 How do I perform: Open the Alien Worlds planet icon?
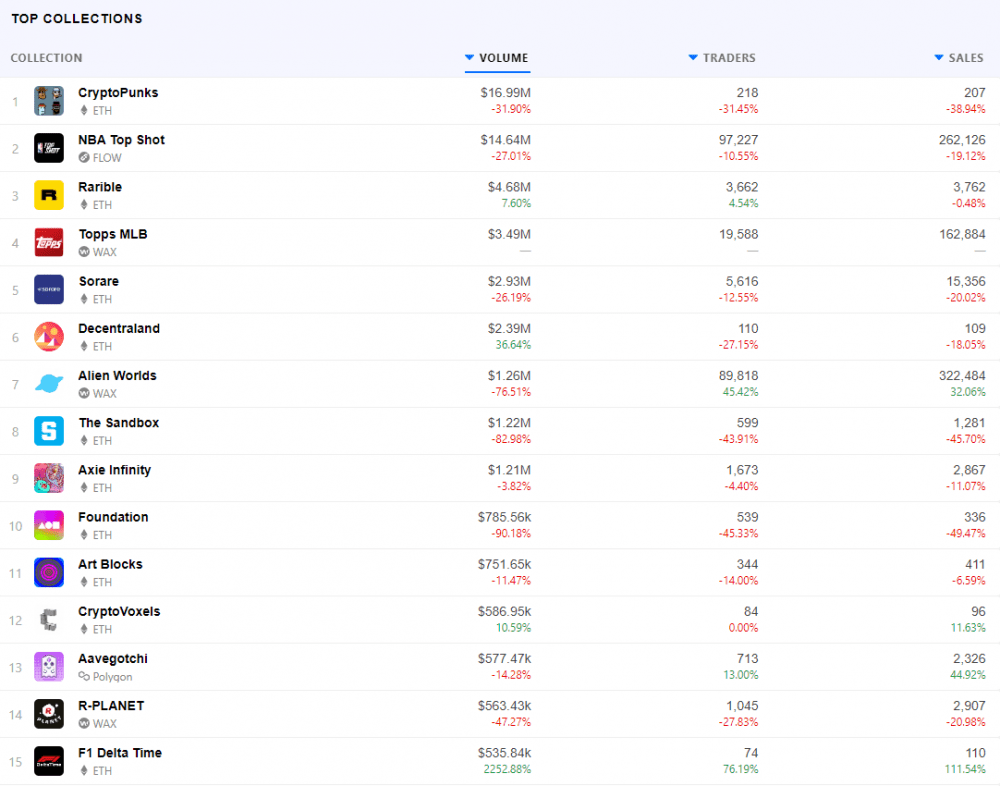click(49, 385)
